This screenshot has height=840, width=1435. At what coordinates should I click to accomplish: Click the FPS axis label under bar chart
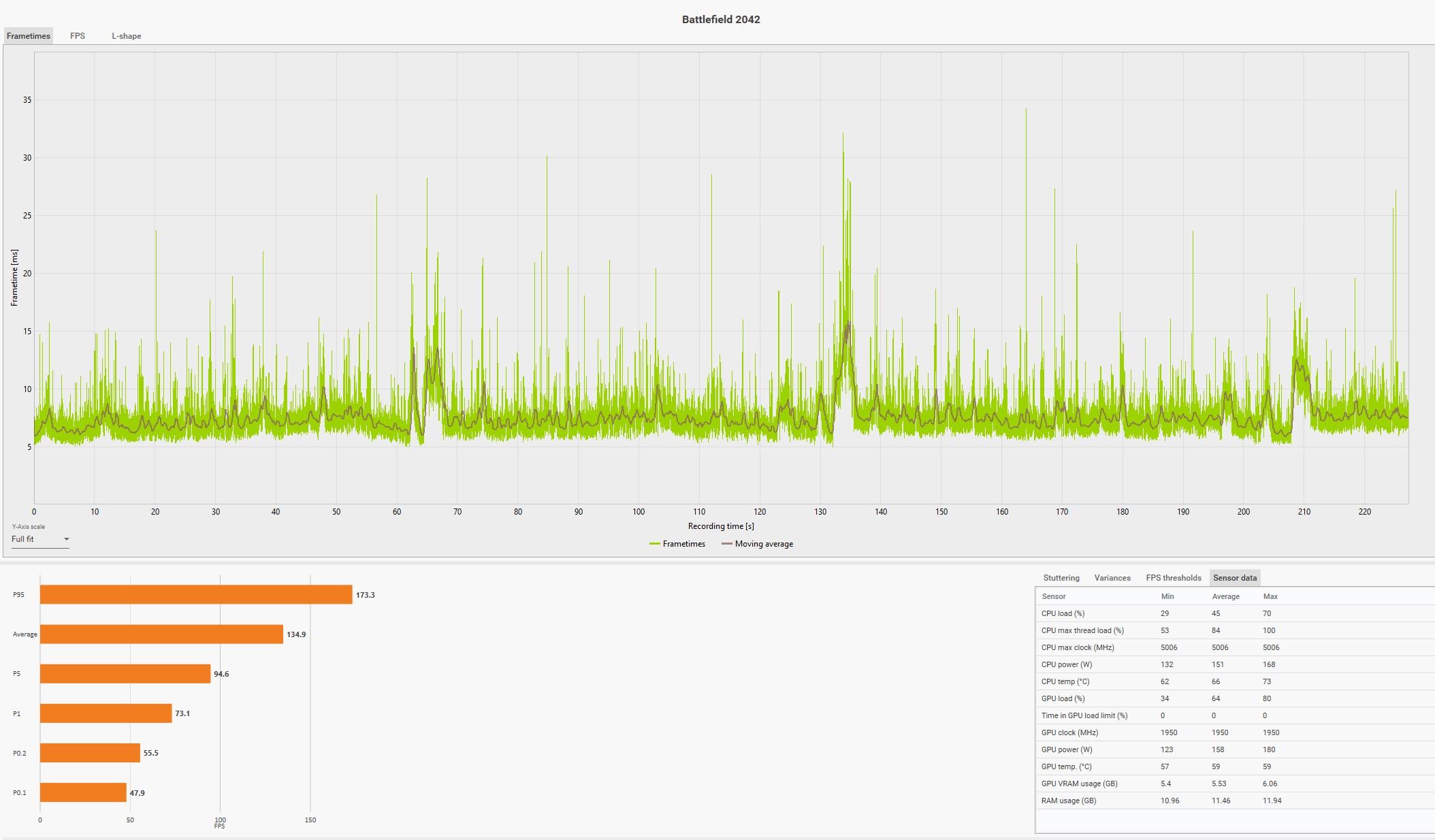click(219, 826)
